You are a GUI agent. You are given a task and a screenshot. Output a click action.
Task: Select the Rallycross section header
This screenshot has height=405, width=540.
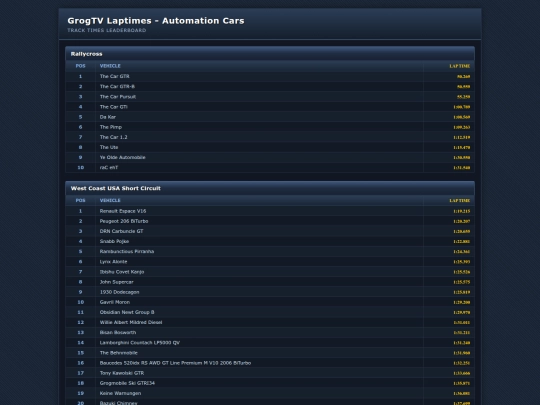click(270, 54)
